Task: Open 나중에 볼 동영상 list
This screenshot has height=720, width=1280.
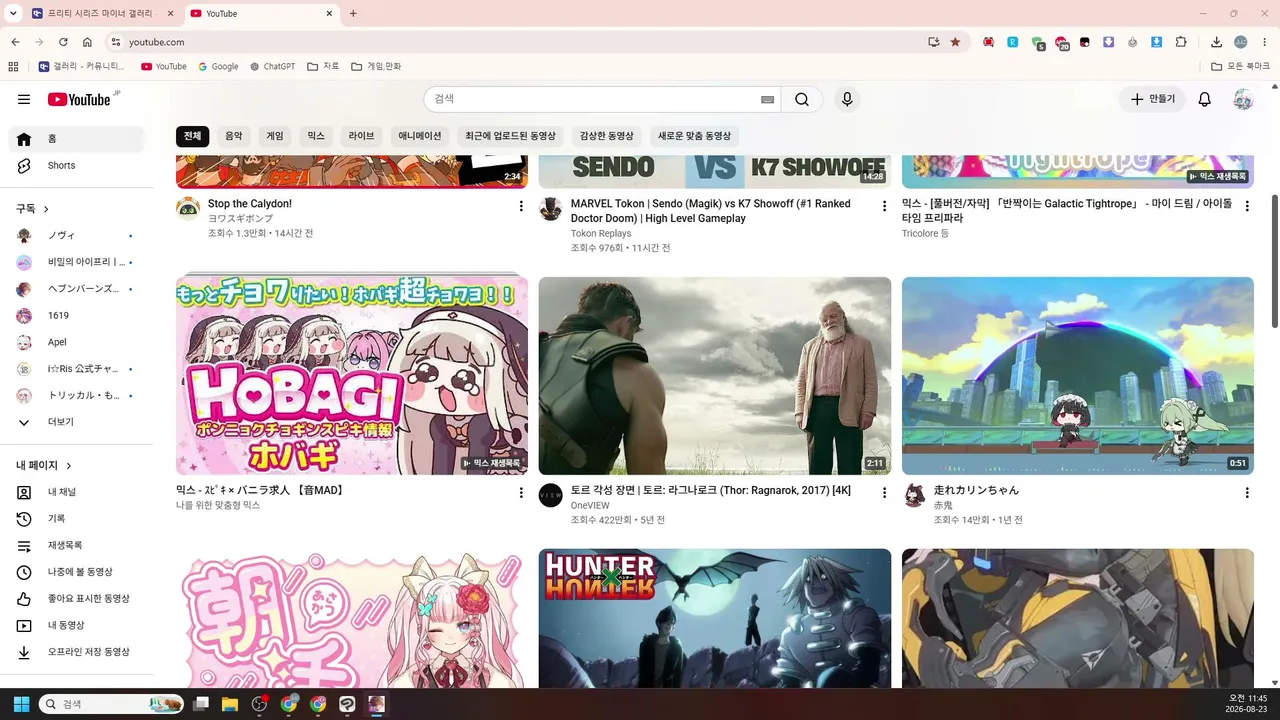Action: 76,572
